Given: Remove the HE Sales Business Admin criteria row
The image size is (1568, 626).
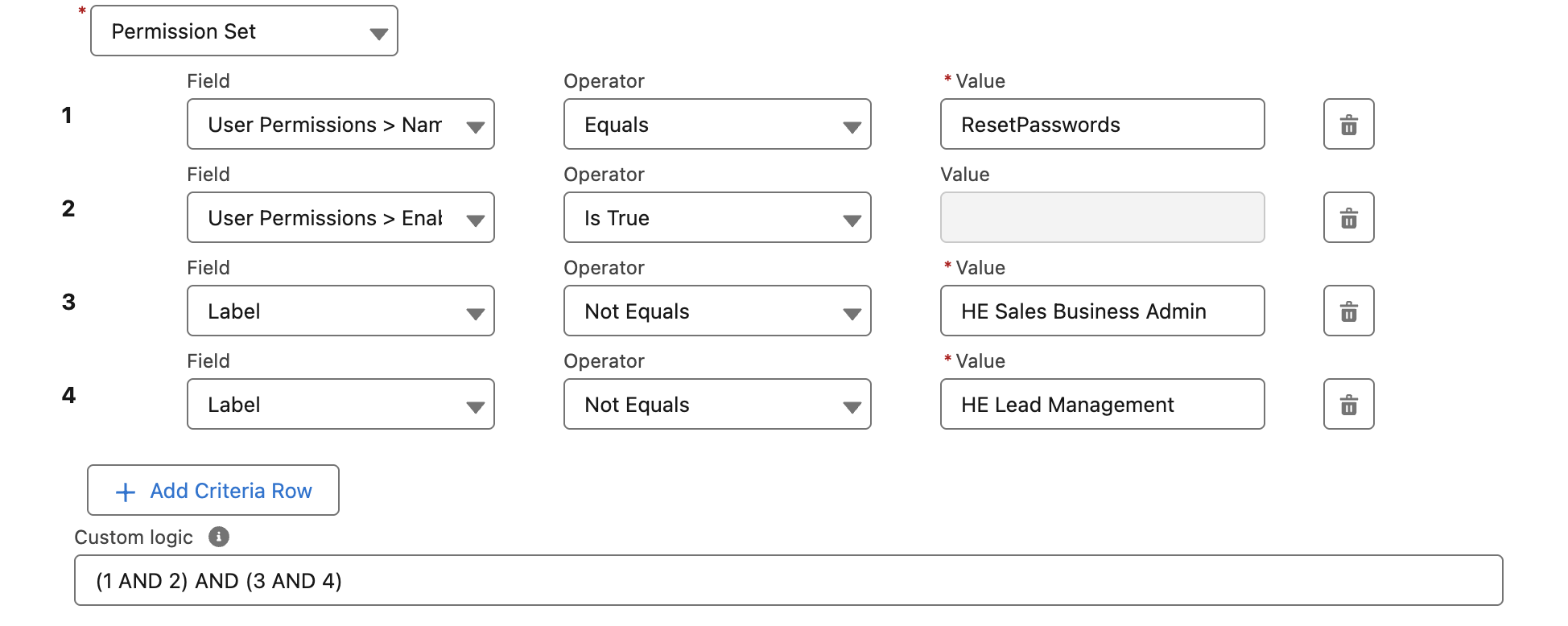Looking at the screenshot, I should (1348, 311).
